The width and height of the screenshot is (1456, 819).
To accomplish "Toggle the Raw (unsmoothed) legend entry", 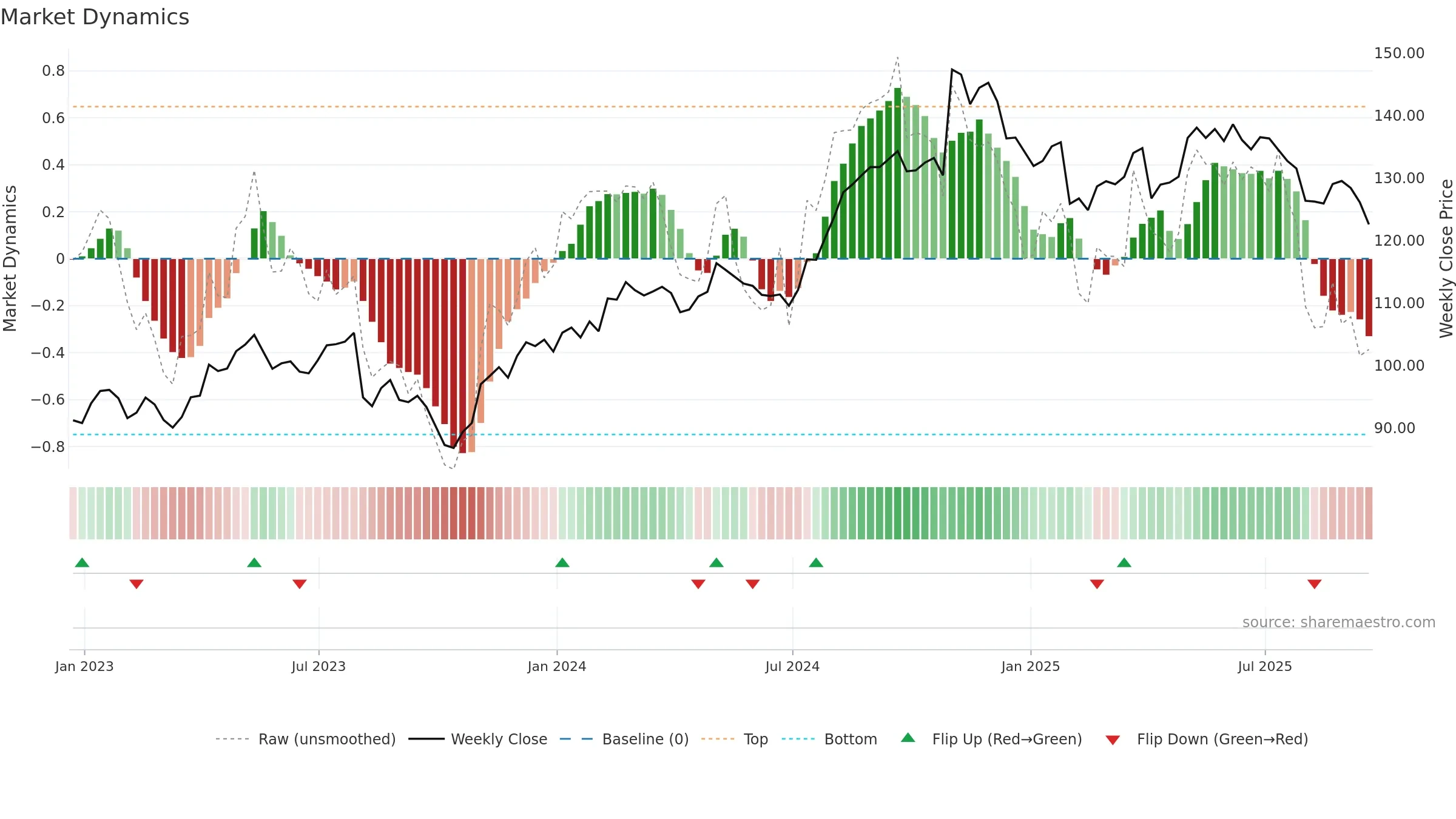I will tap(327, 739).
